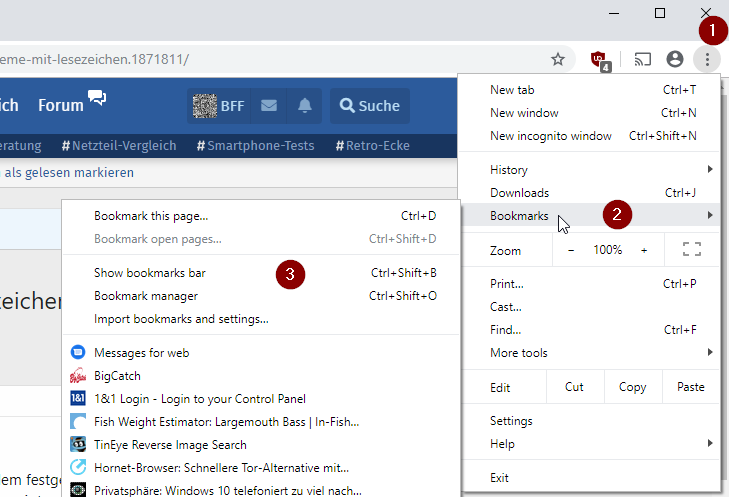This screenshot has height=497, width=729.
Task: Click the bookmark star in address bar
Action: 557,59
